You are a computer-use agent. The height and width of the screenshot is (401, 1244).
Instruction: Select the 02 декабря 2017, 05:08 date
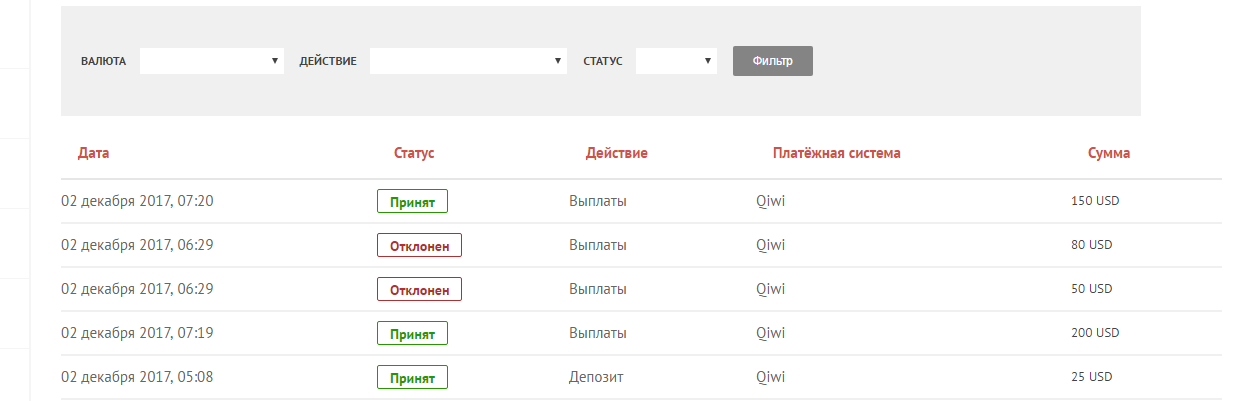(x=137, y=377)
